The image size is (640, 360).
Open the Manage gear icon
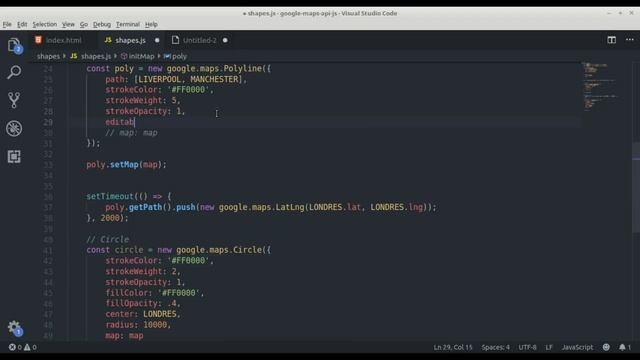(14, 327)
